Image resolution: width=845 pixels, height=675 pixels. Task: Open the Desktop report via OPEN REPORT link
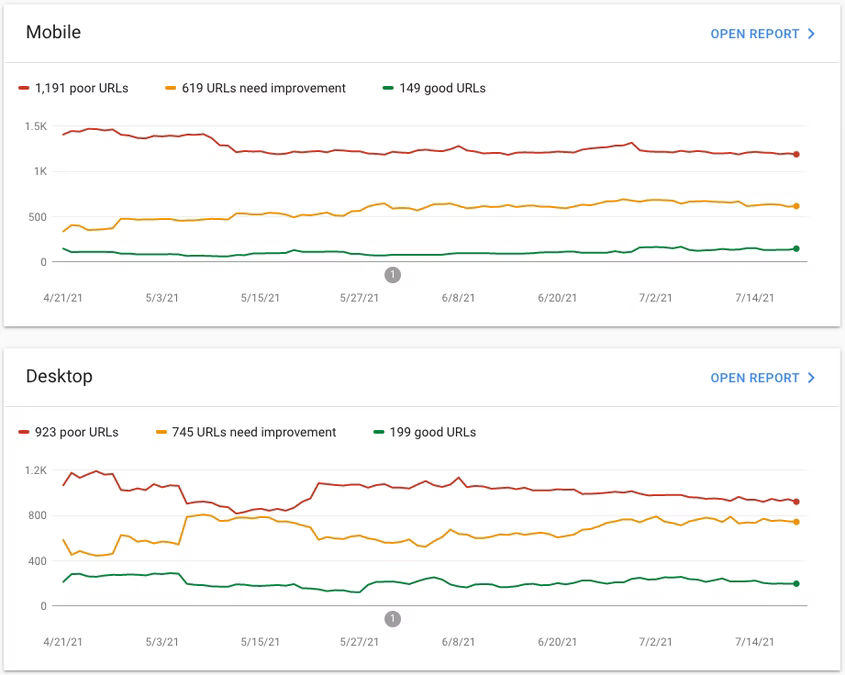pyautogui.click(x=755, y=378)
